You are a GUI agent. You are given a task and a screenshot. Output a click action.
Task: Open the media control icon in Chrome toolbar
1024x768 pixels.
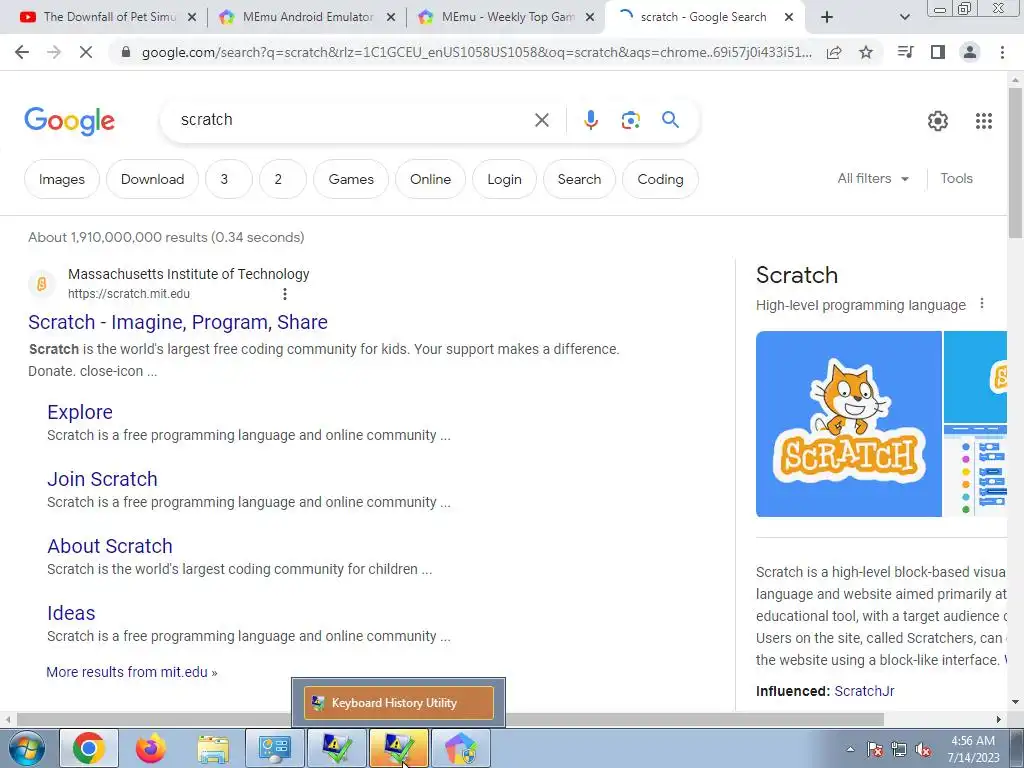905,52
